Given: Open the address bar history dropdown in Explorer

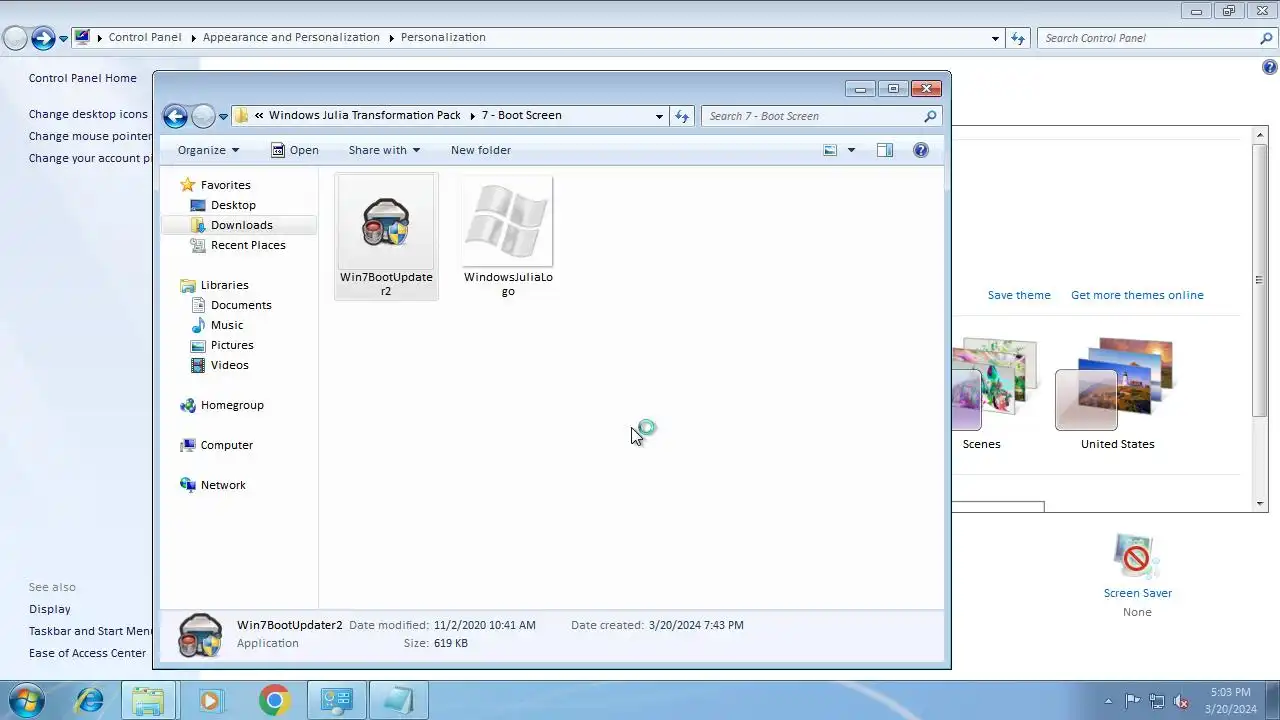Looking at the screenshot, I should (659, 116).
